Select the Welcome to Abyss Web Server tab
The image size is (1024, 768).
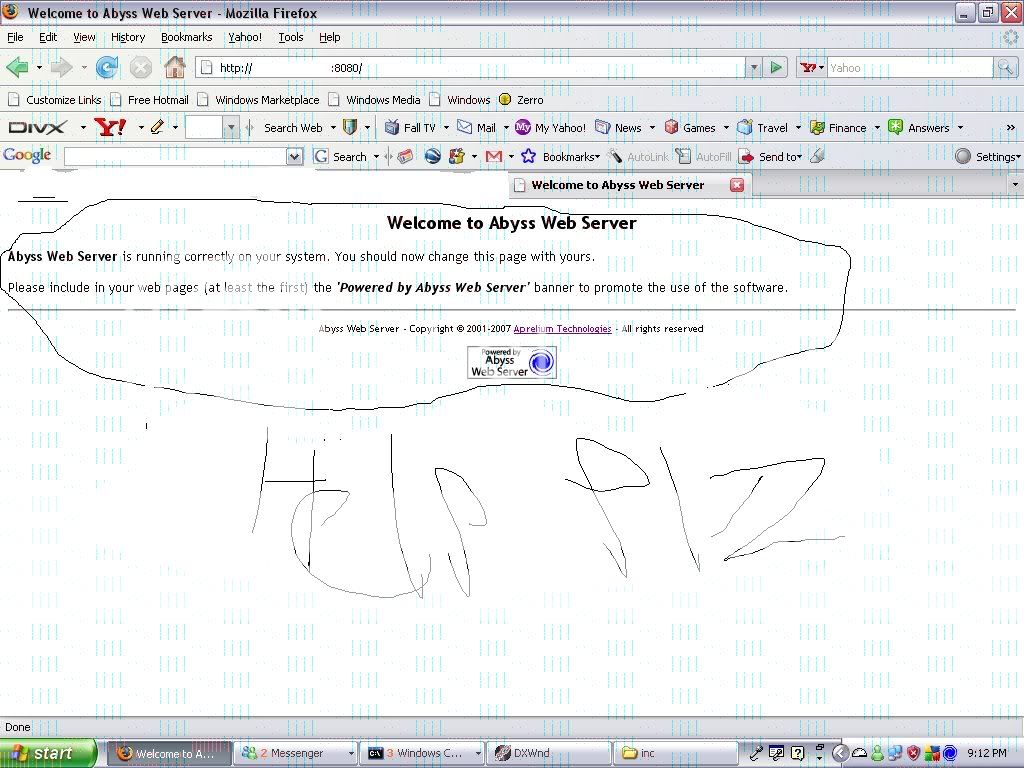[617, 185]
